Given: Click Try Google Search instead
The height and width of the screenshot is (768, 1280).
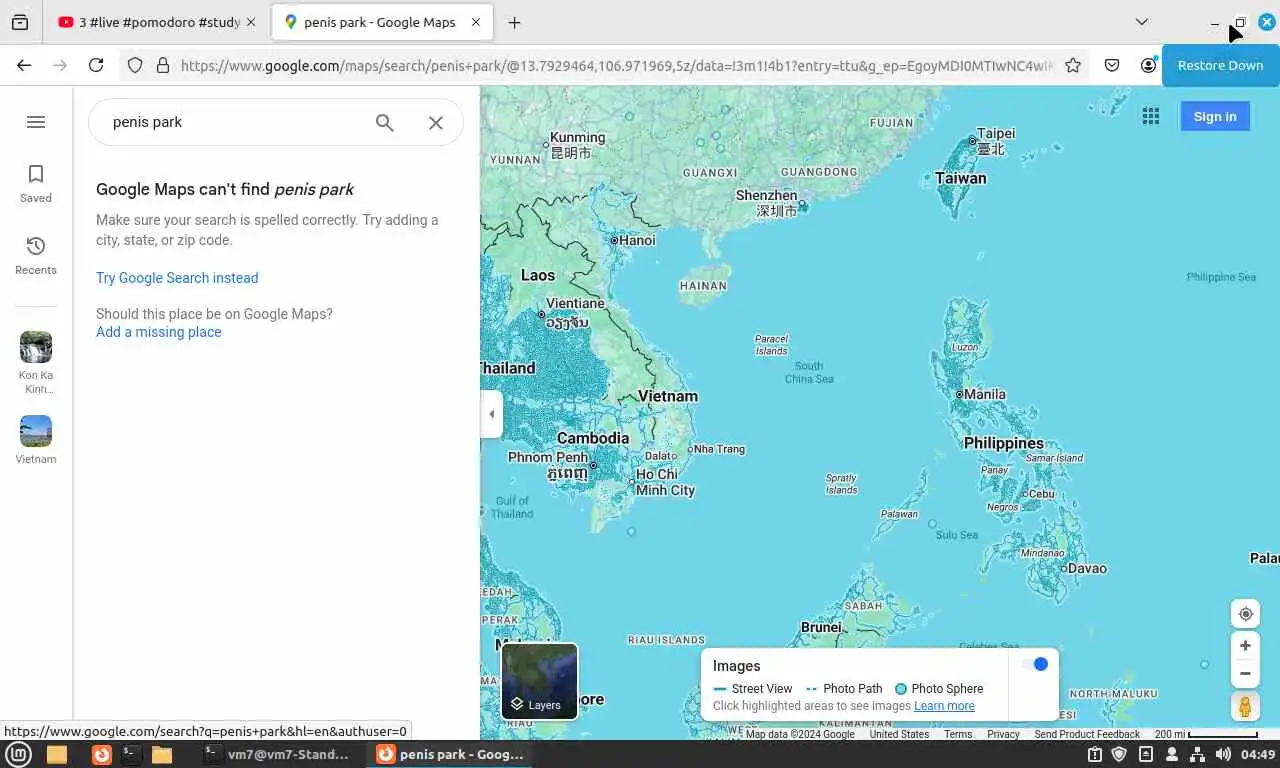Looking at the screenshot, I should coord(177,278).
